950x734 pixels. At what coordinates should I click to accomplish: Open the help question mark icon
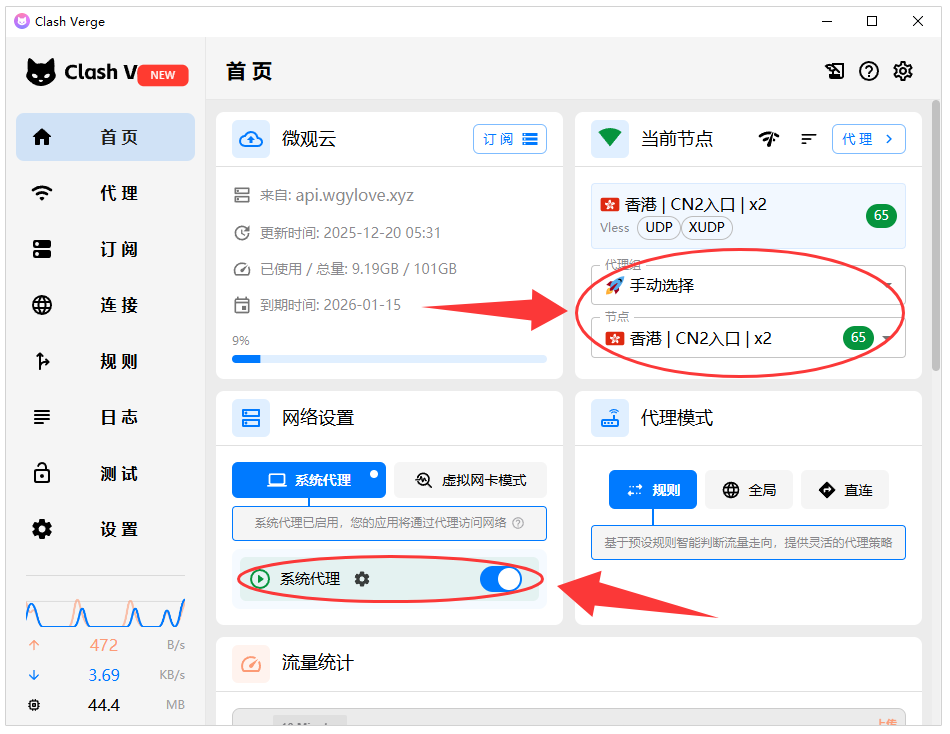(869, 71)
